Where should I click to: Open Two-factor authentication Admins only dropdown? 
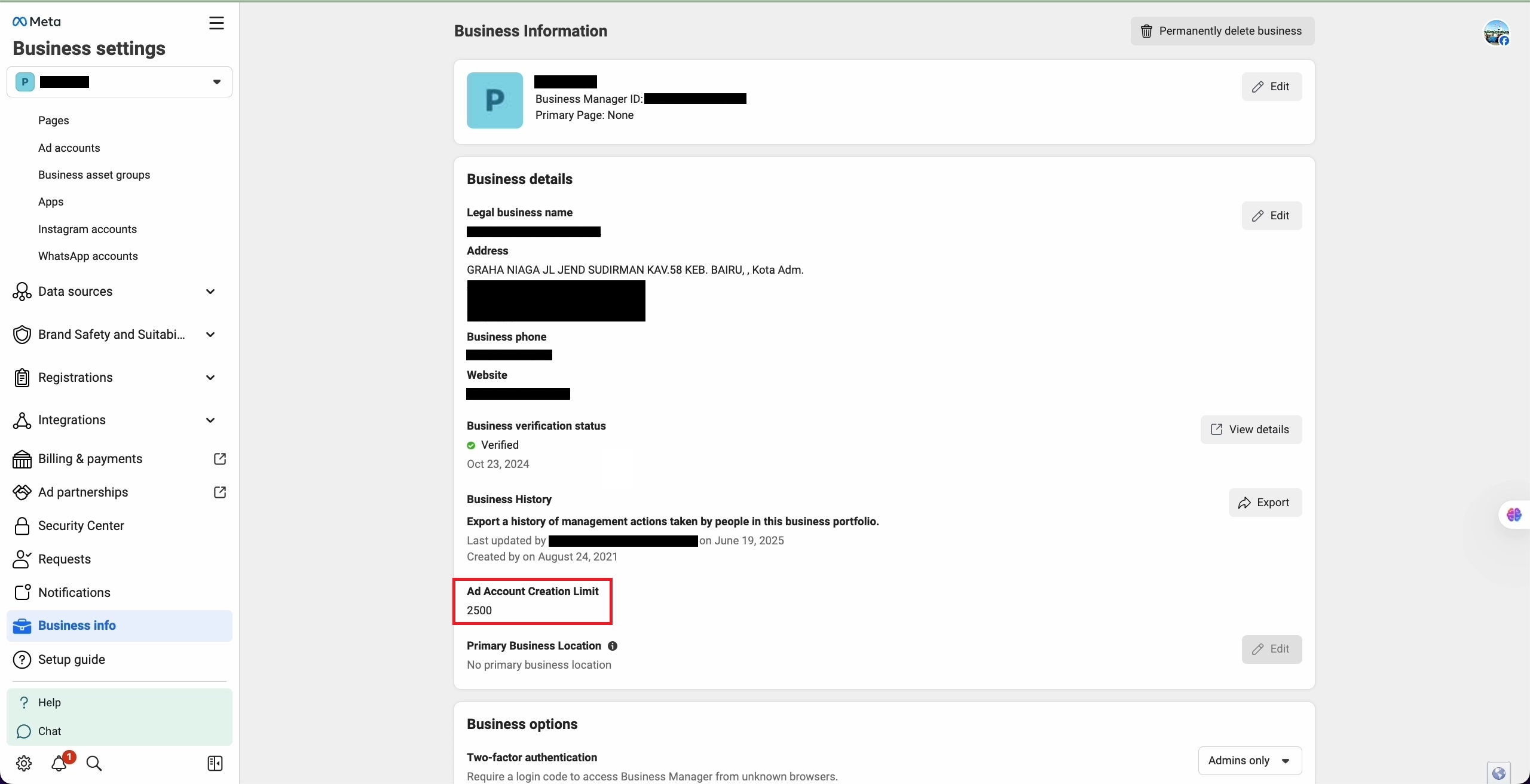coord(1250,761)
